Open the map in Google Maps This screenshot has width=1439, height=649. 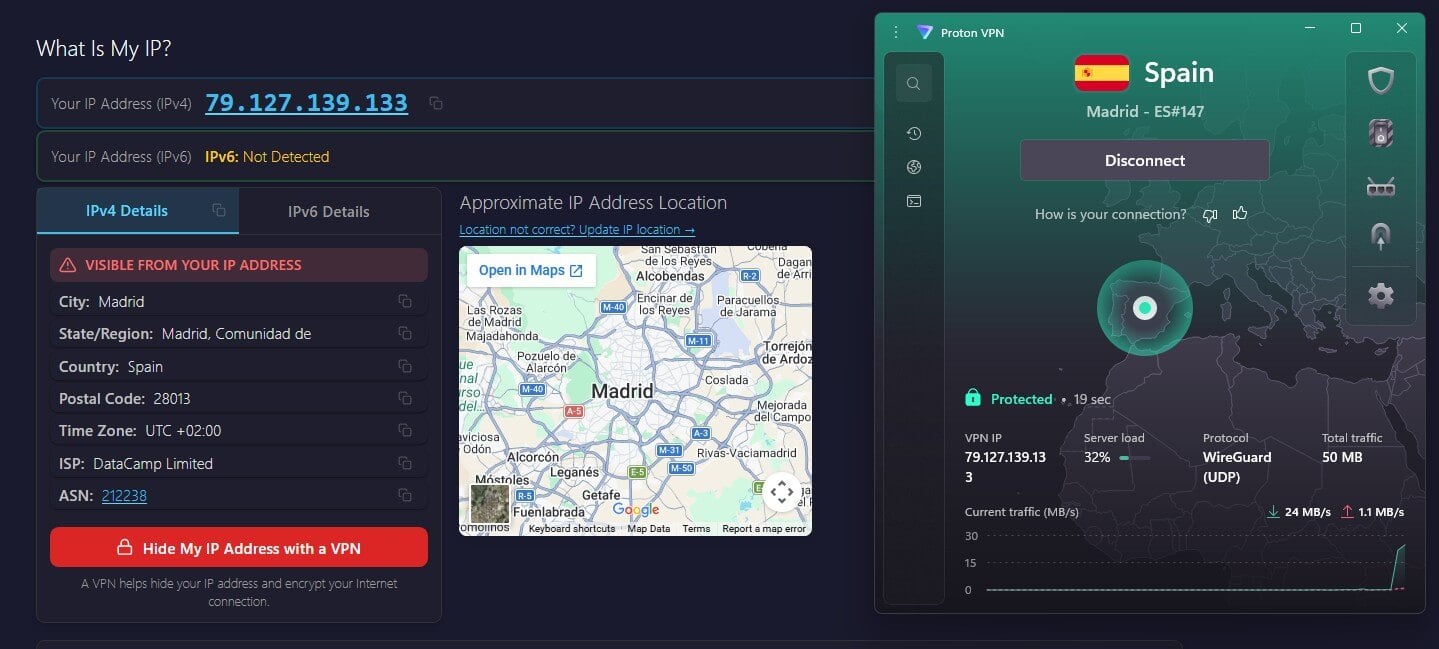pos(531,270)
